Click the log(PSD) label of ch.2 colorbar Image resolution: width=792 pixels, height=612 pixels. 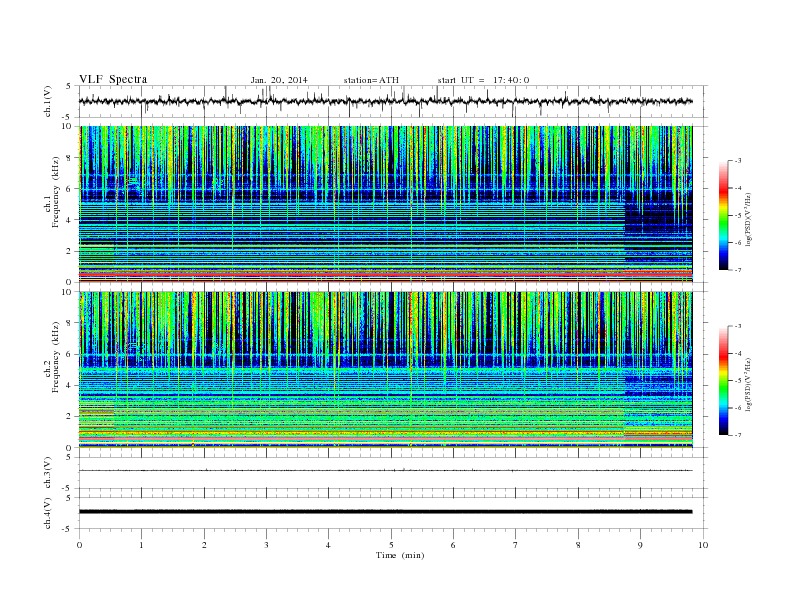pyautogui.click(x=748, y=384)
